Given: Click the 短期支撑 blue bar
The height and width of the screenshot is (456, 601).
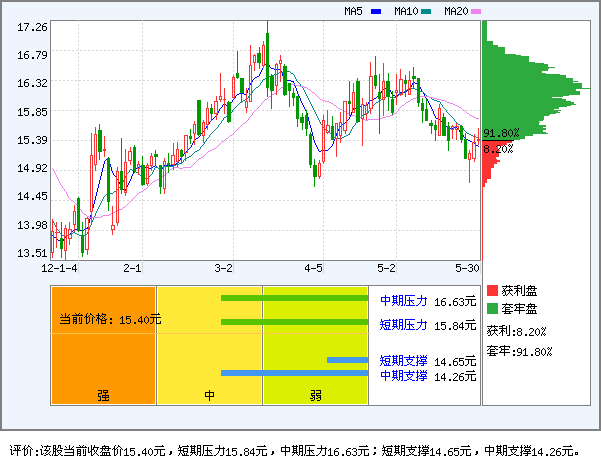Looking at the screenshot, I should 347,360.
